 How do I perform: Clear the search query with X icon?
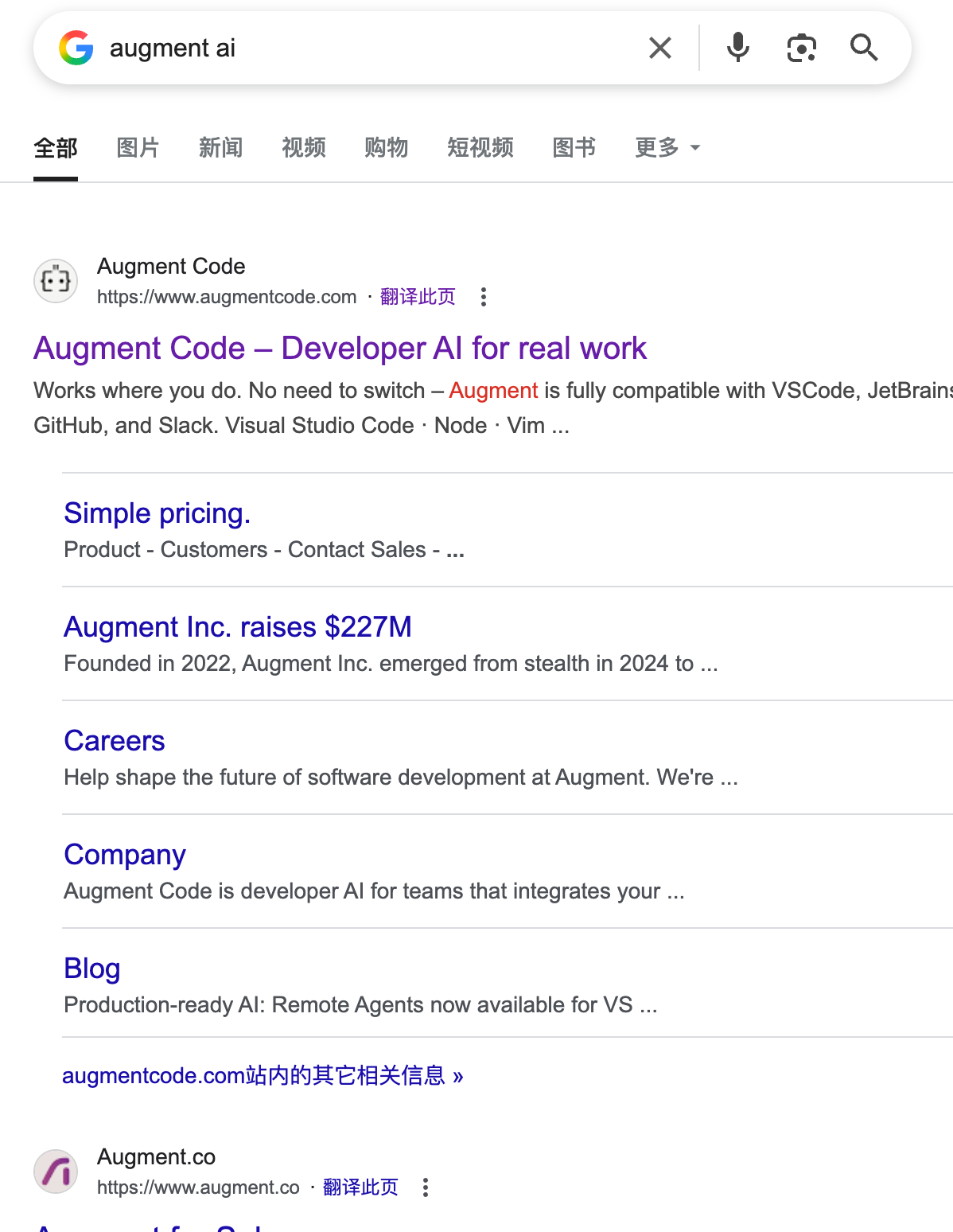pos(660,48)
